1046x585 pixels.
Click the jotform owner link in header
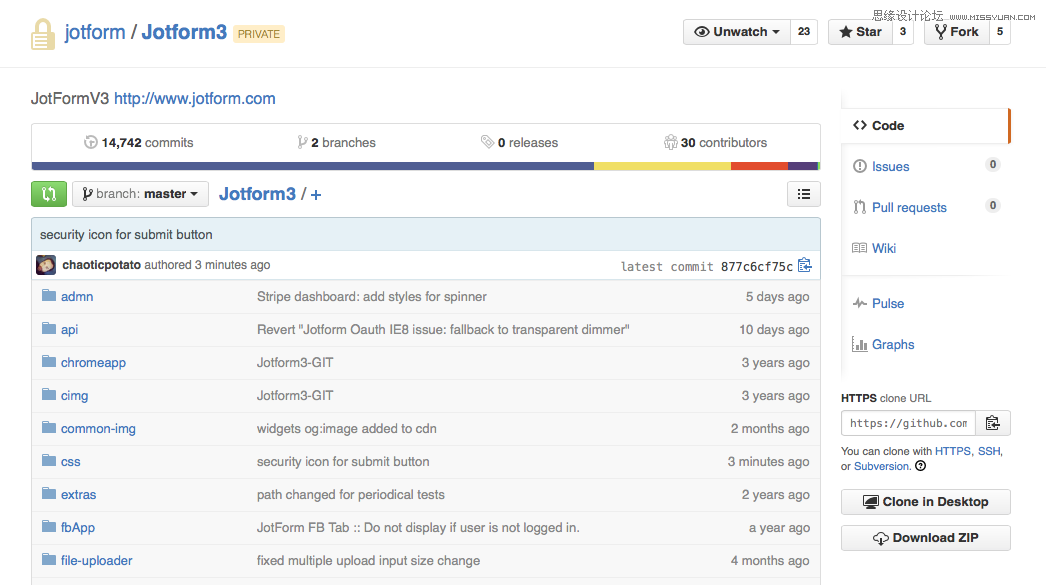95,32
